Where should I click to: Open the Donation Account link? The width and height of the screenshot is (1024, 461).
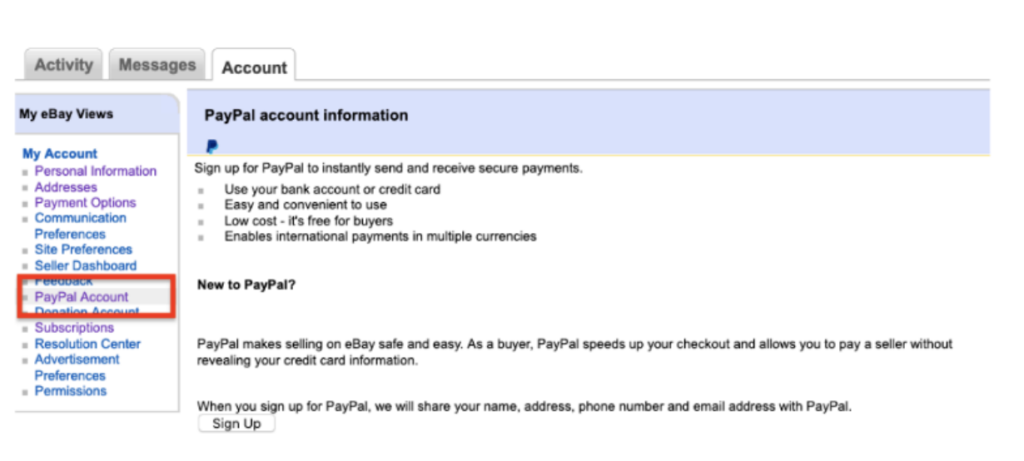click(87, 312)
